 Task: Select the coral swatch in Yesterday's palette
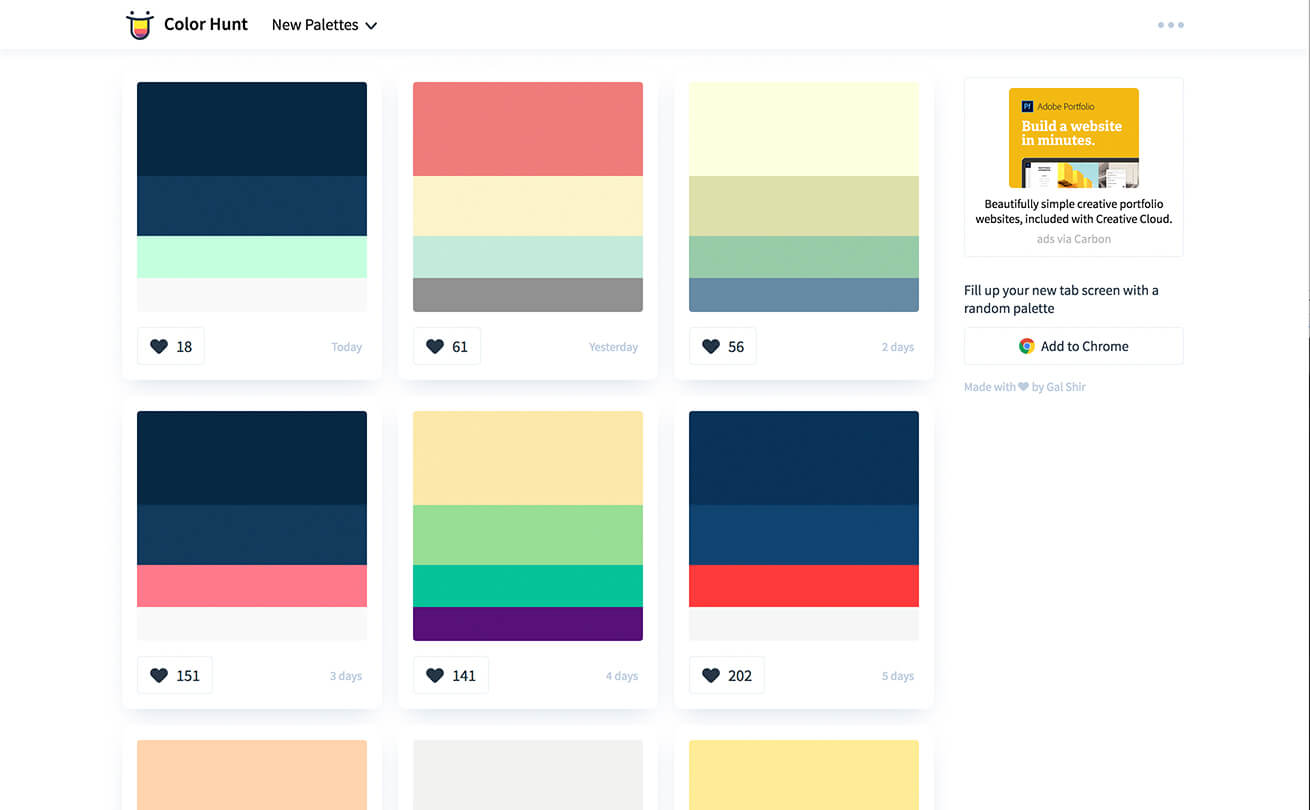[x=528, y=129]
